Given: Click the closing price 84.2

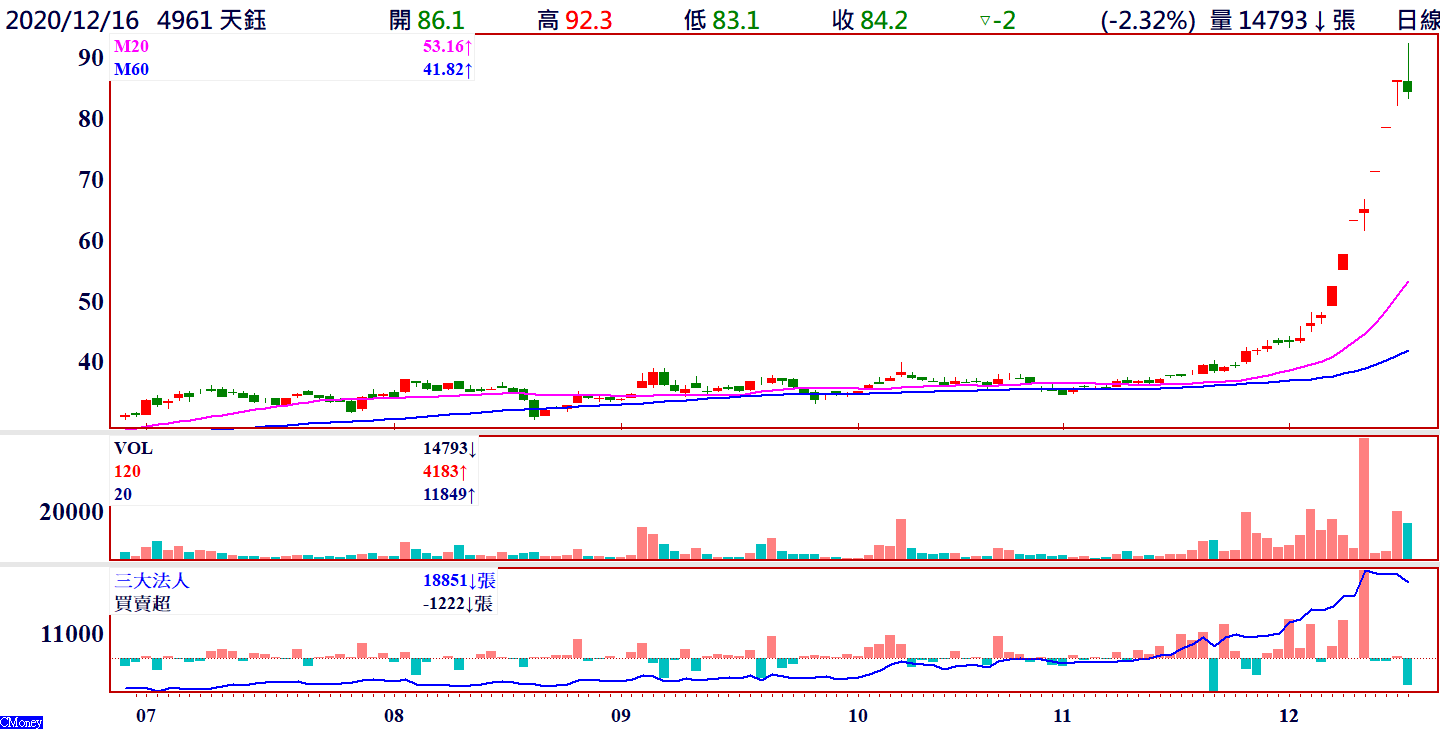Looking at the screenshot, I should [883, 20].
